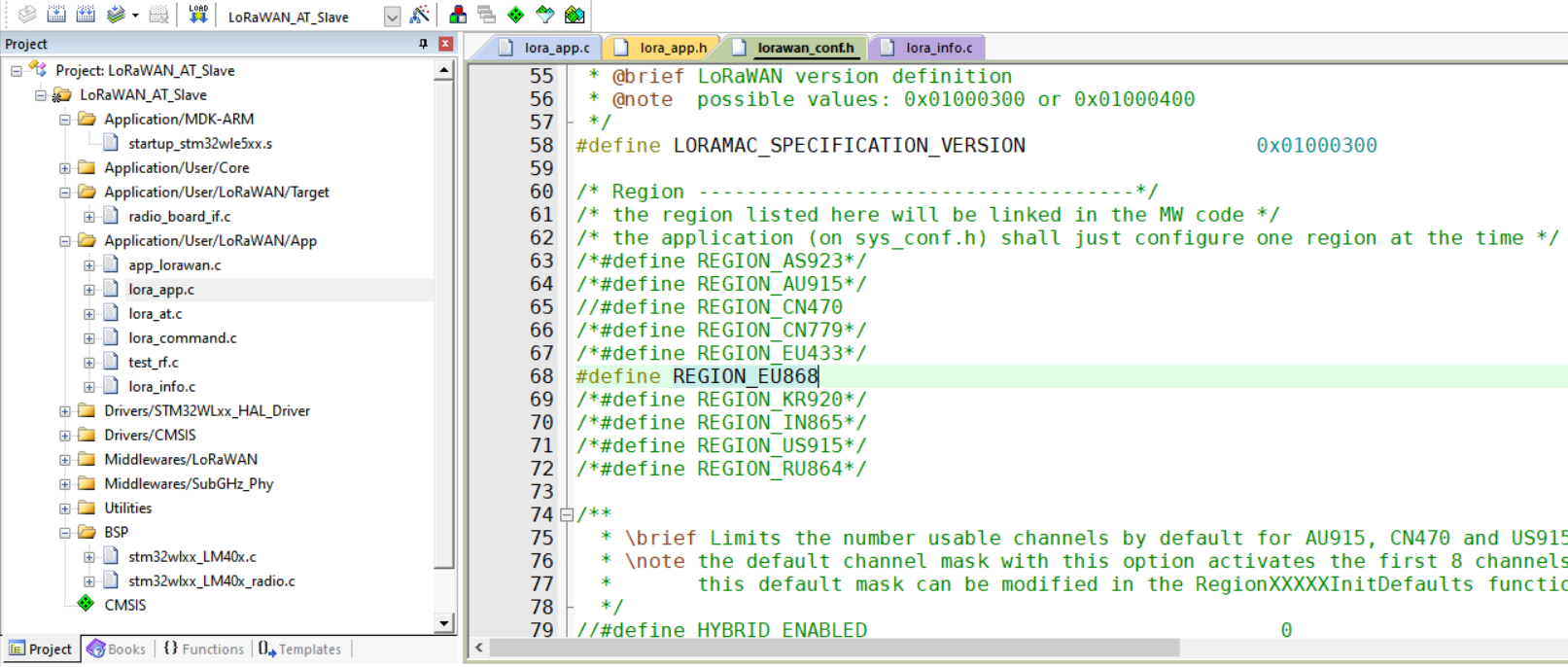
Task: Expand the lora_command.c file node
Action: click(89, 338)
